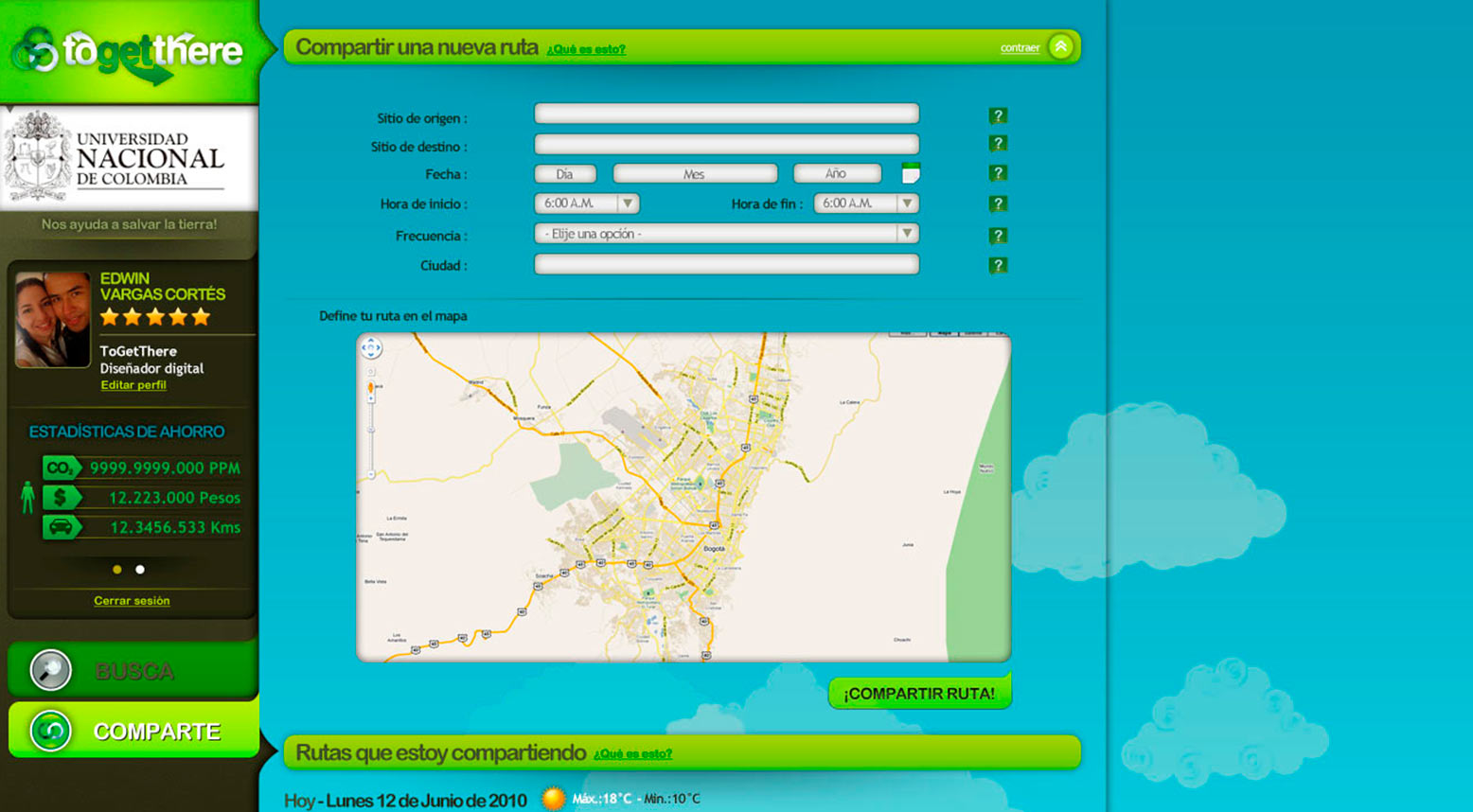
Task: Open the Editar perfil link
Action: click(133, 385)
